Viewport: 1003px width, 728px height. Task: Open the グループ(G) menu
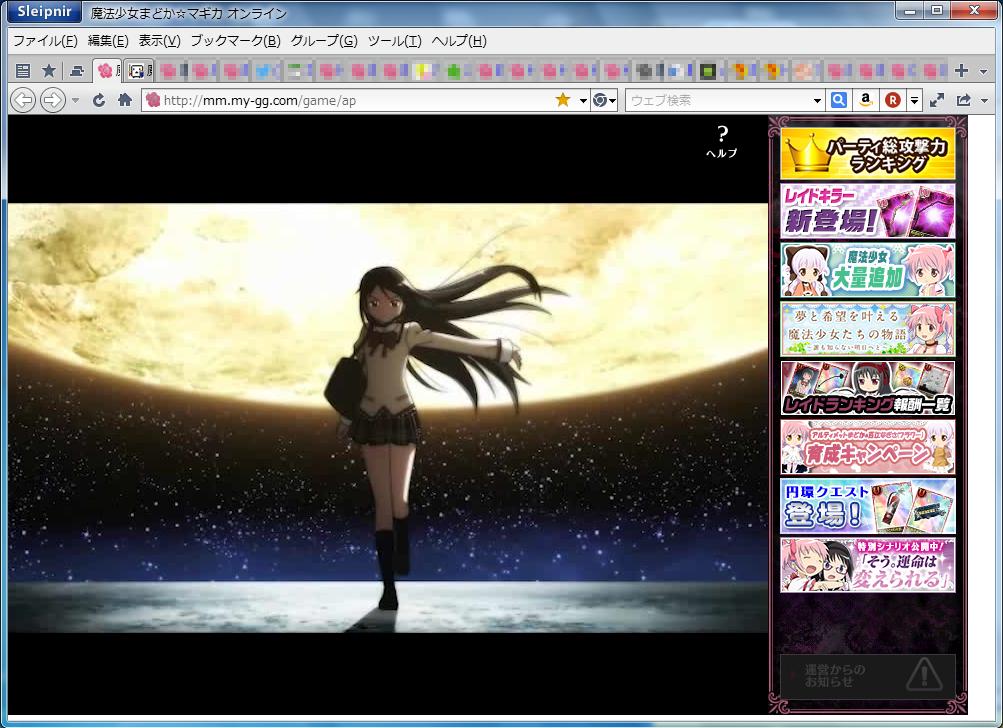324,41
